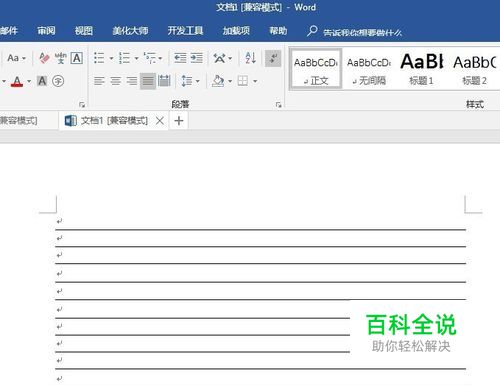This screenshot has height=385, width=500.
Task: Click the Word icon on 文档1 tab
Action: [70, 121]
